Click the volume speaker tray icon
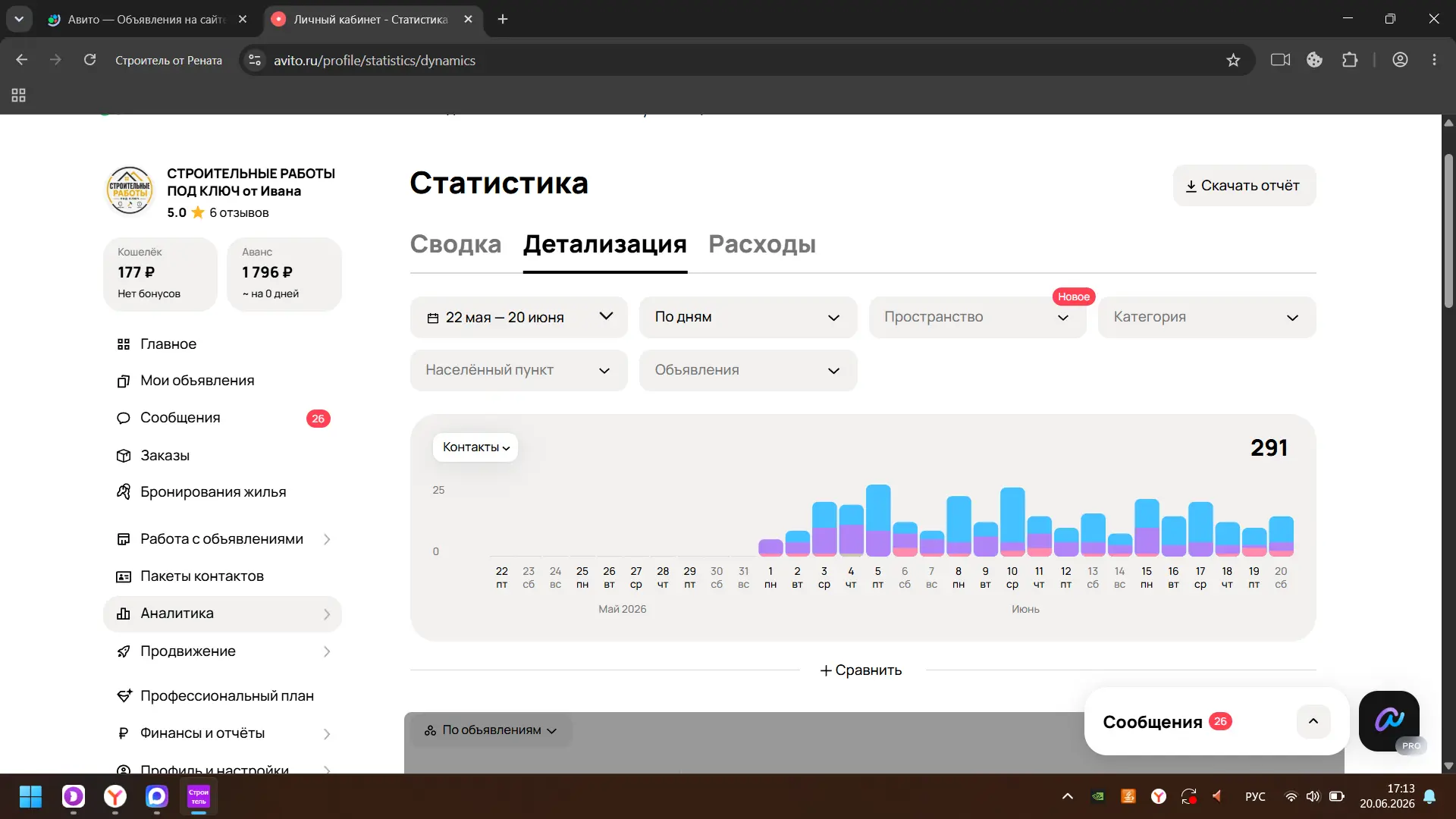Viewport: 1456px width, 819px height. [x=1313, y=796]
